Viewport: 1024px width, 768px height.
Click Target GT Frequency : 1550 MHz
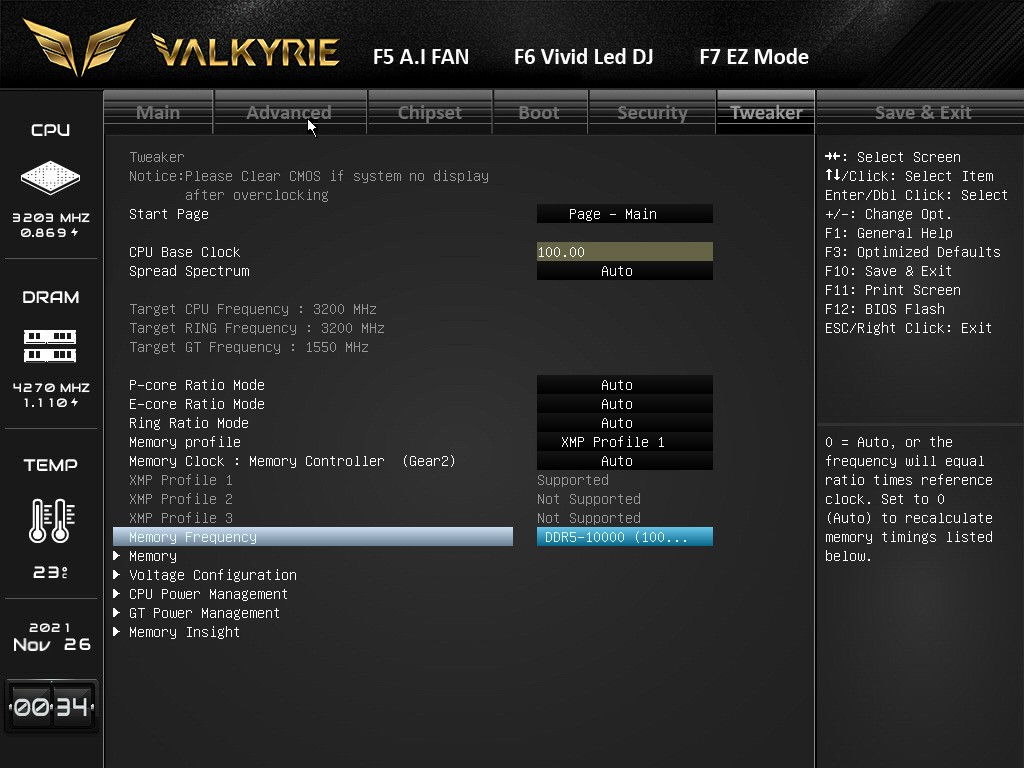point(249,347)
